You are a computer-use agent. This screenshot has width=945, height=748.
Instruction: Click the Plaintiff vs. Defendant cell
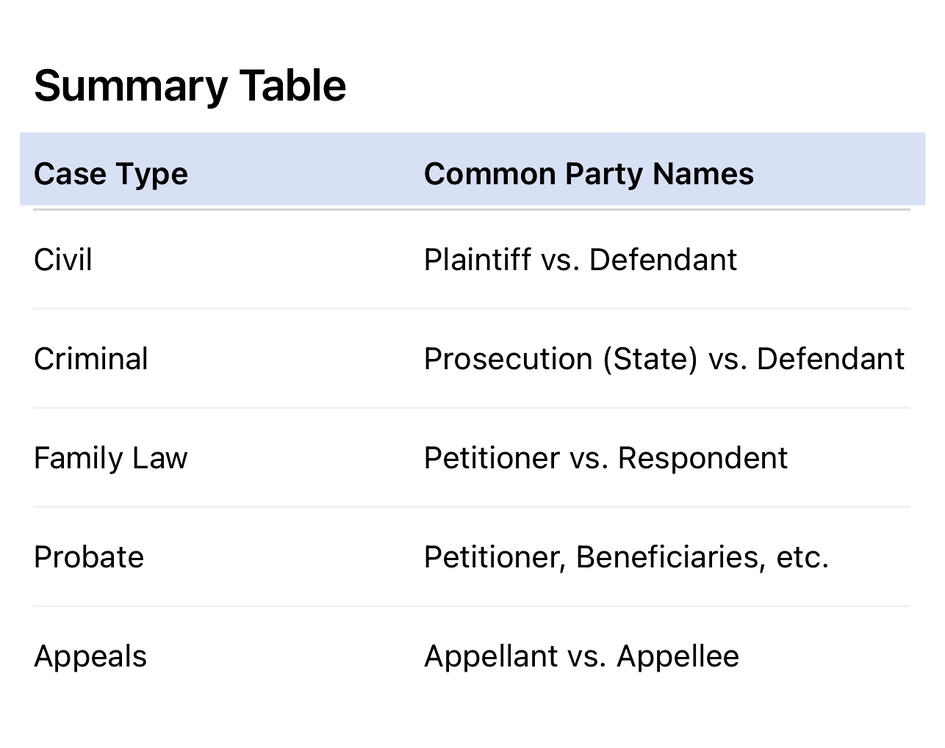pos(580,260)
